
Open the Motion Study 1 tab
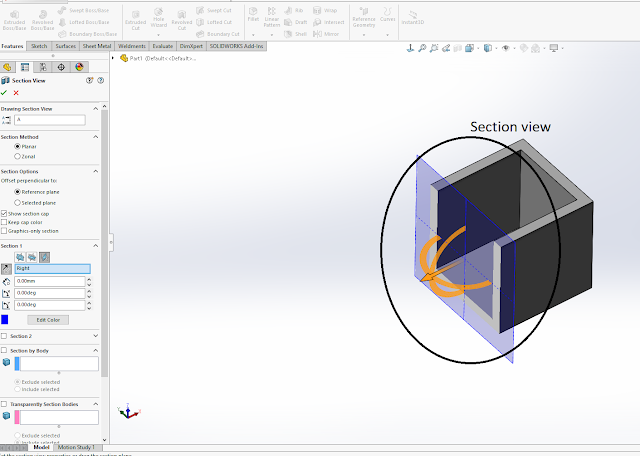[76, 447]
